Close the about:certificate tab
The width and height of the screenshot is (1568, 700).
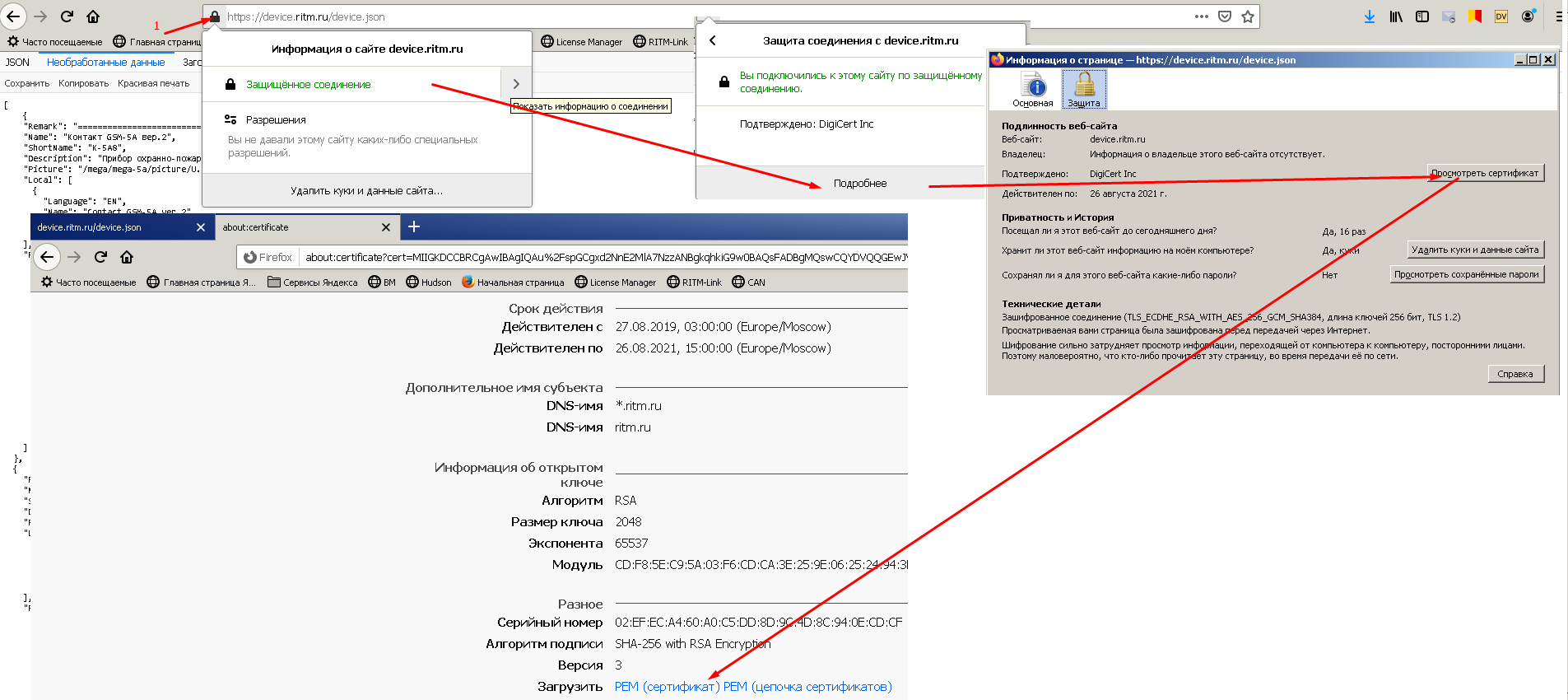click(386, 227)
